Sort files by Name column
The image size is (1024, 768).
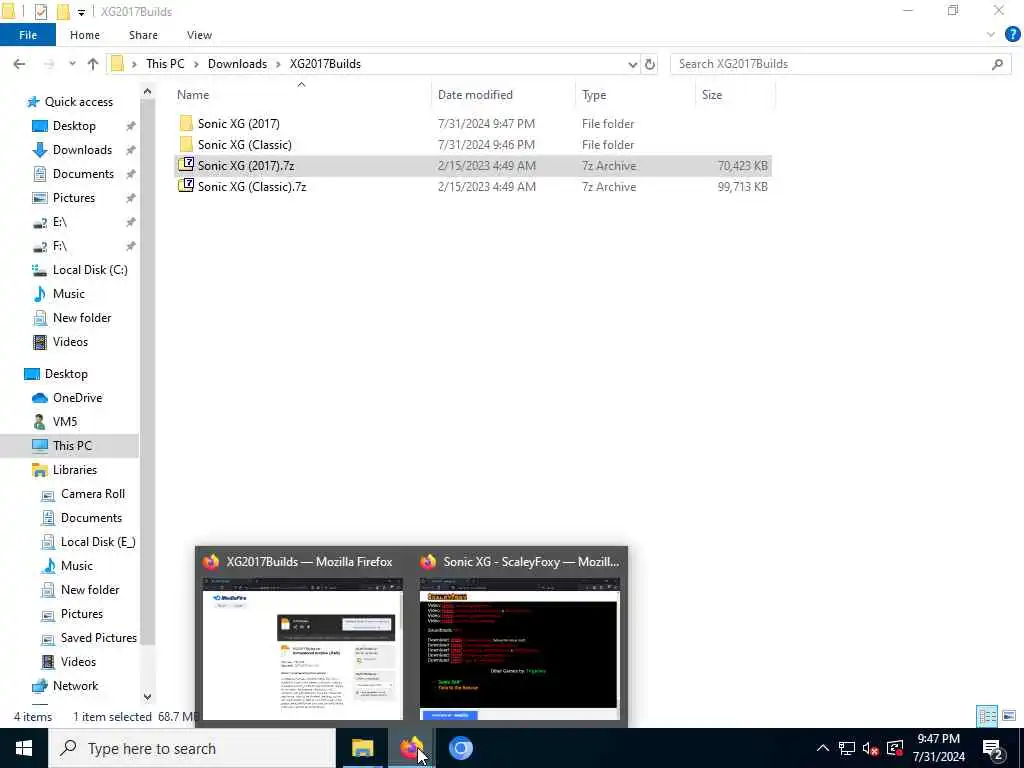pos(302,95)
